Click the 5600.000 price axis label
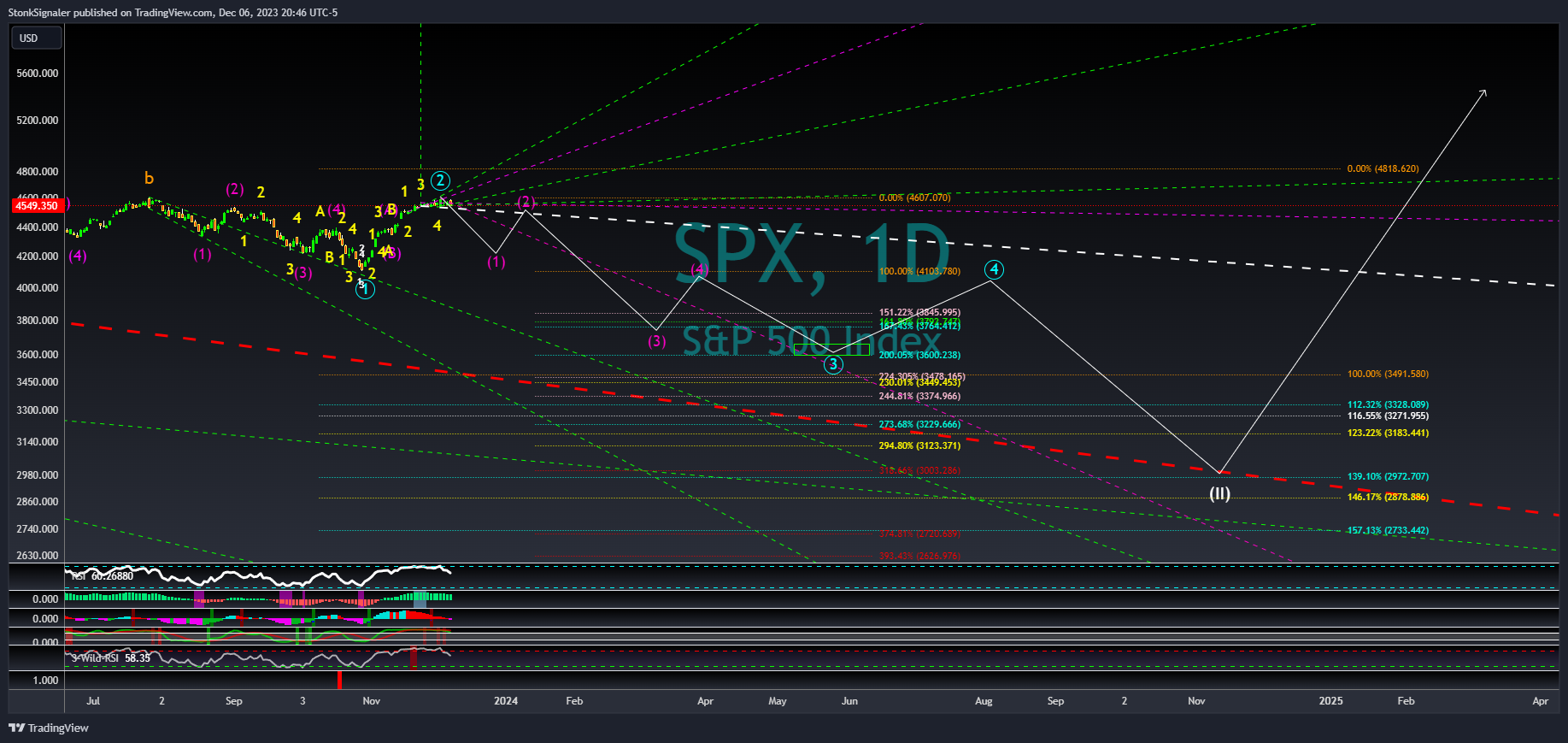The width and height of the screenshot is (1568, 743). [37, 74]
